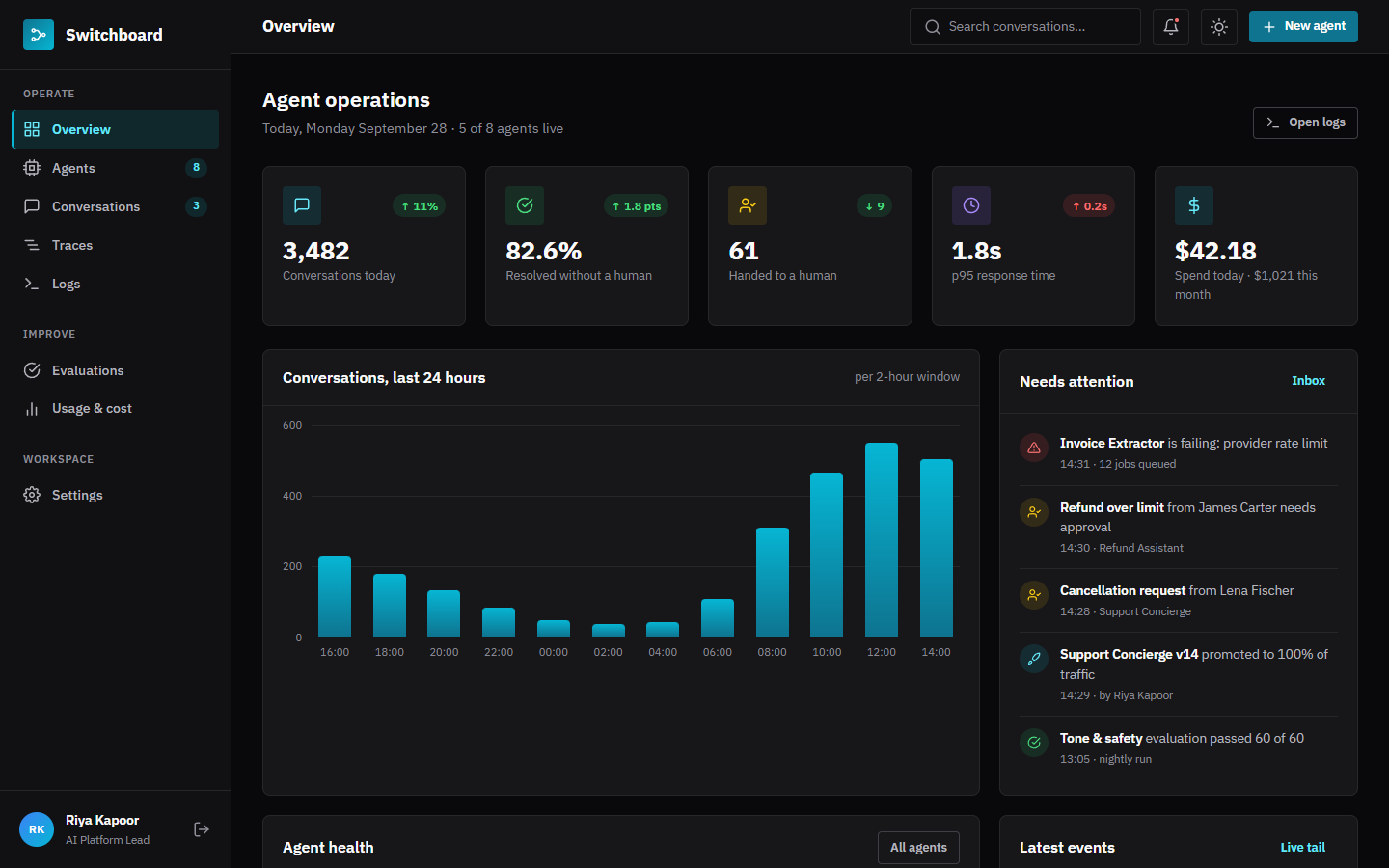Click the 1.8 pts increase badge
Viewport: 1389px width, 868px height.
click(637, 206)
